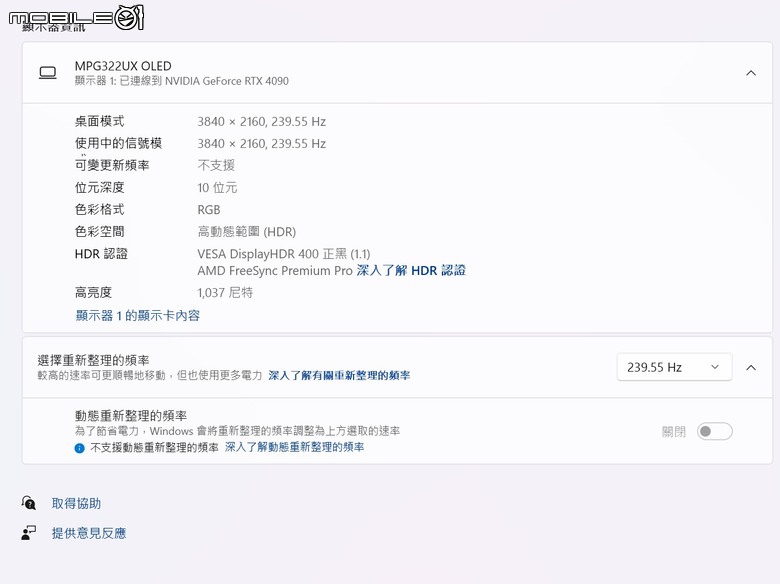Click the 1,037 尼特 brightness value

tap(225, 292)
